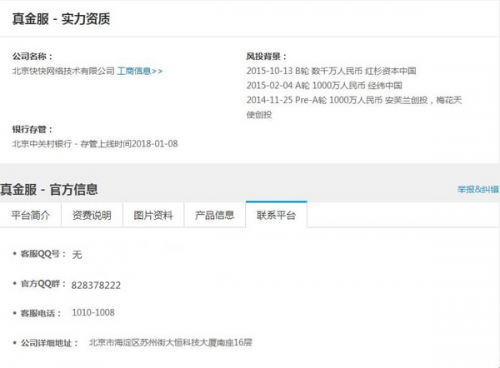Open the 工商信息>> link
The height and width of the screenshot is (368, 500).
coord(140,71)
